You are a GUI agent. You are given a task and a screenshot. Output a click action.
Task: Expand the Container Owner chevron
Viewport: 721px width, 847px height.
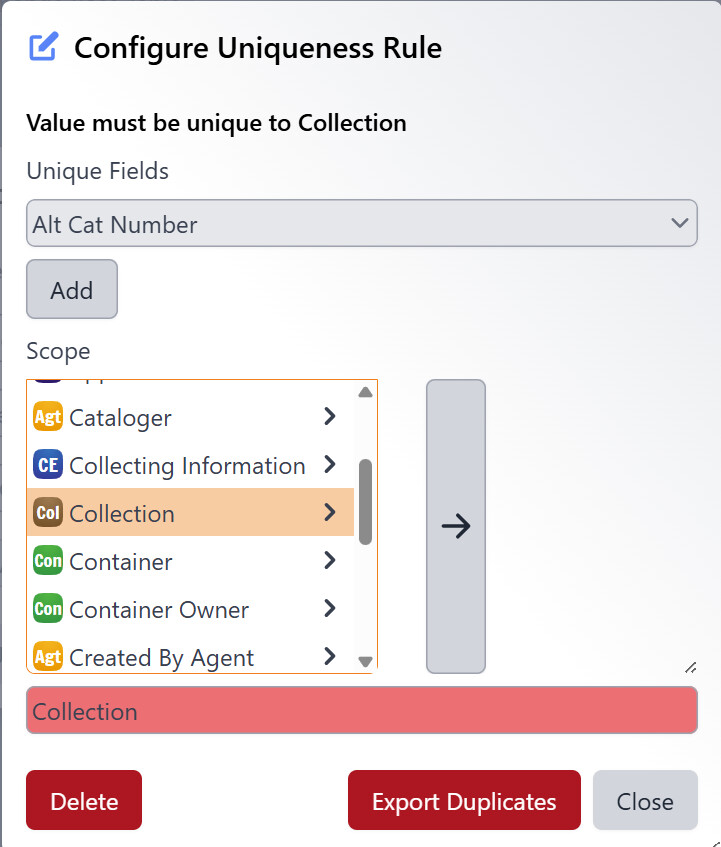point(330,609)
